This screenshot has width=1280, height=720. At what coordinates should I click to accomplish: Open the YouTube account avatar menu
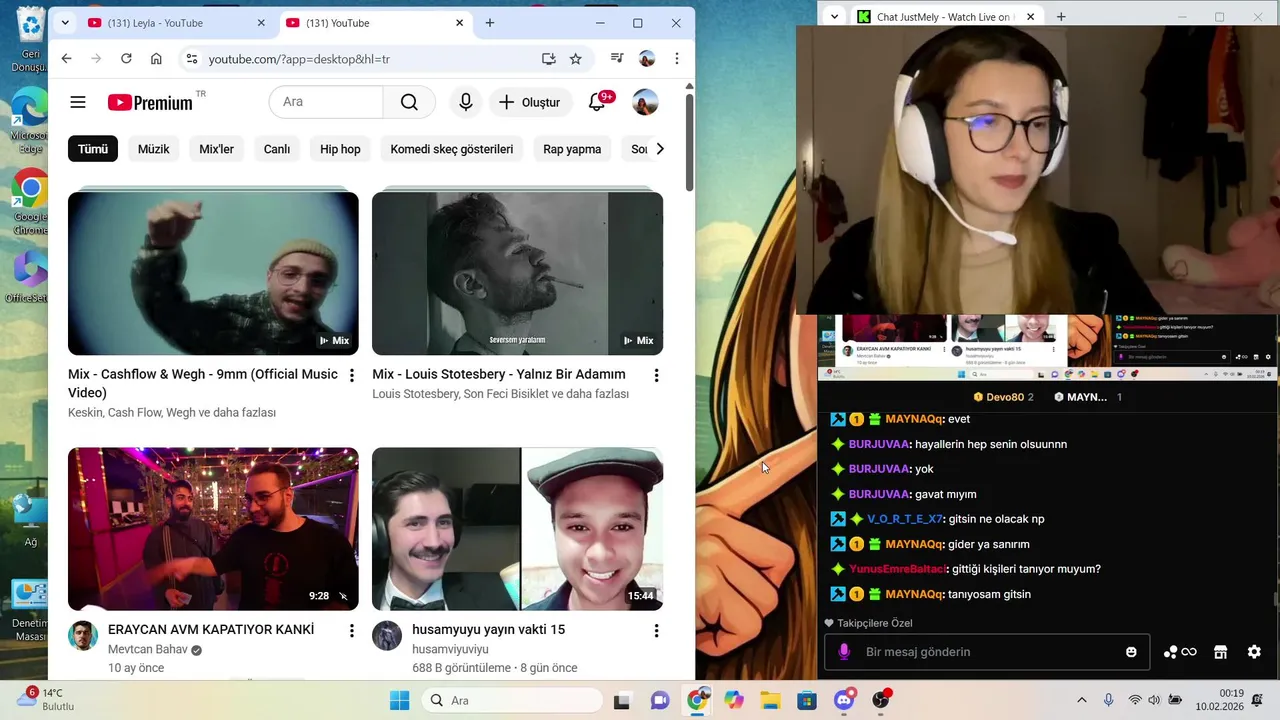coord(646,102)
